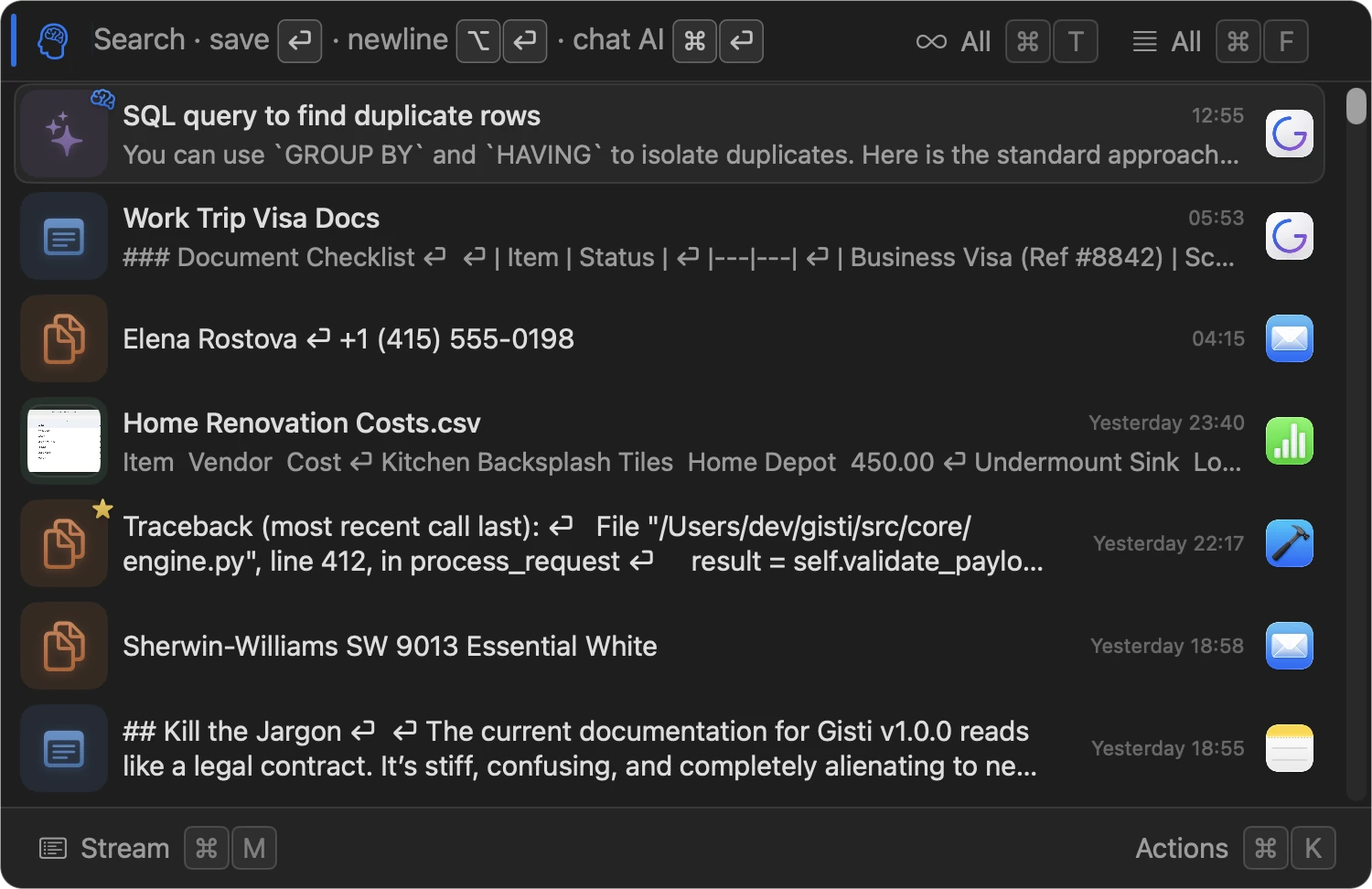Select 'Sherwin-Williams SW 9013 Essential White' entry
This screenshot has height=889, width=1372.
point(391,647)
